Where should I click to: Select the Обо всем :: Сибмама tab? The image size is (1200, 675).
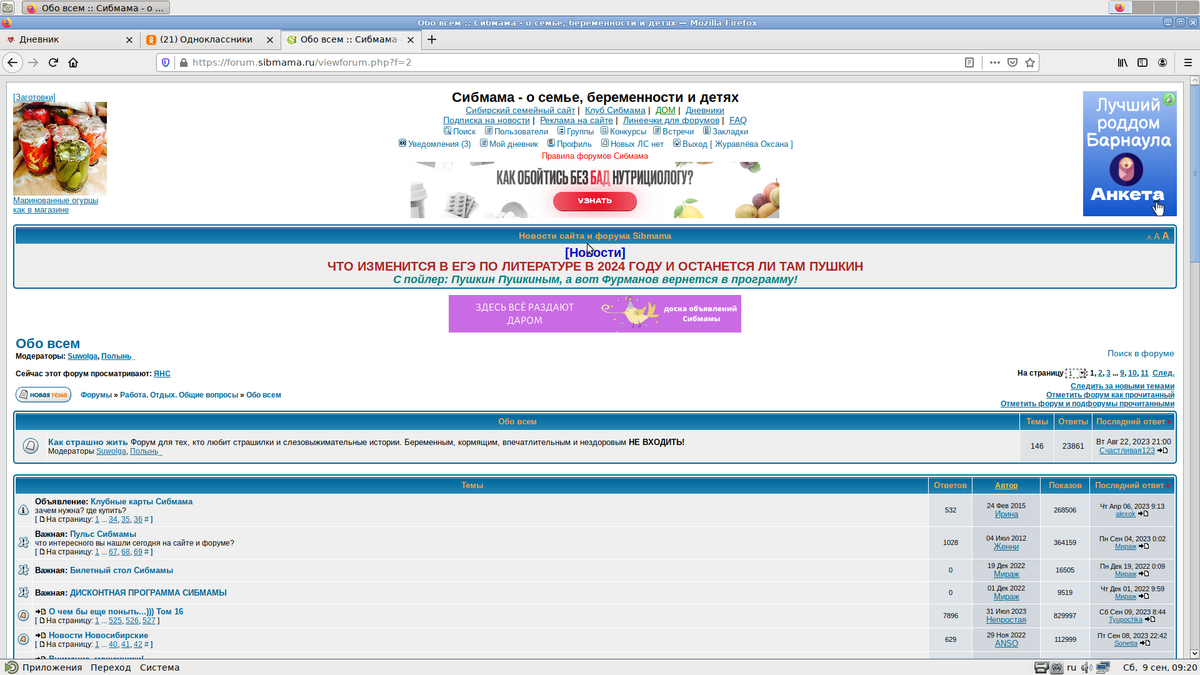point(350,40)
